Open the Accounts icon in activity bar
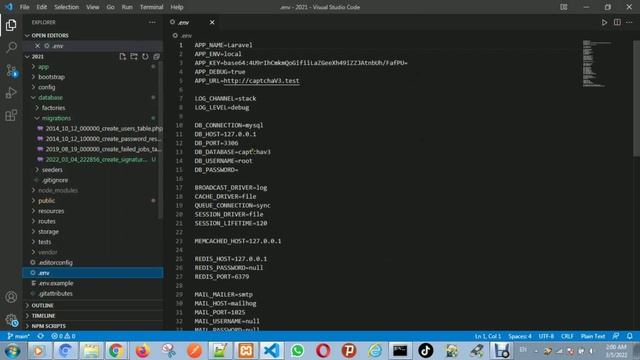 pyautogui.click(x=11, y=297)
